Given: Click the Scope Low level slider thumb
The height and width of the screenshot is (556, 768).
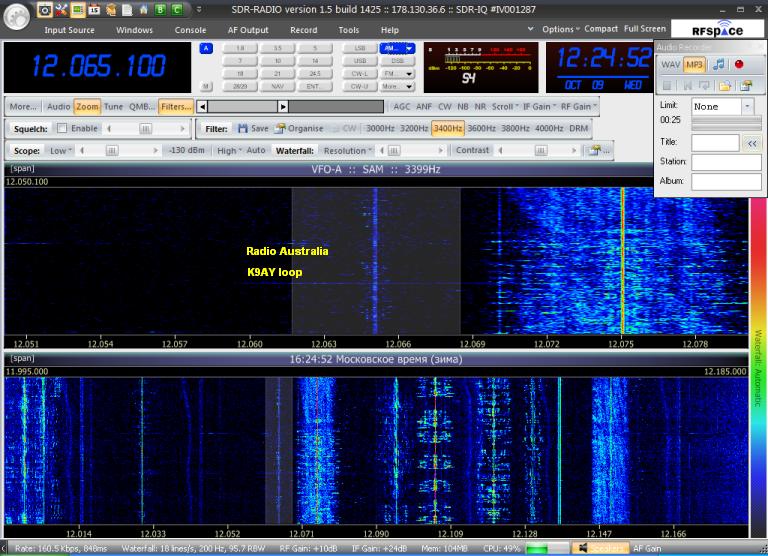Looking at the screenshot, I should pyautogui.click(x=112, y=150).
